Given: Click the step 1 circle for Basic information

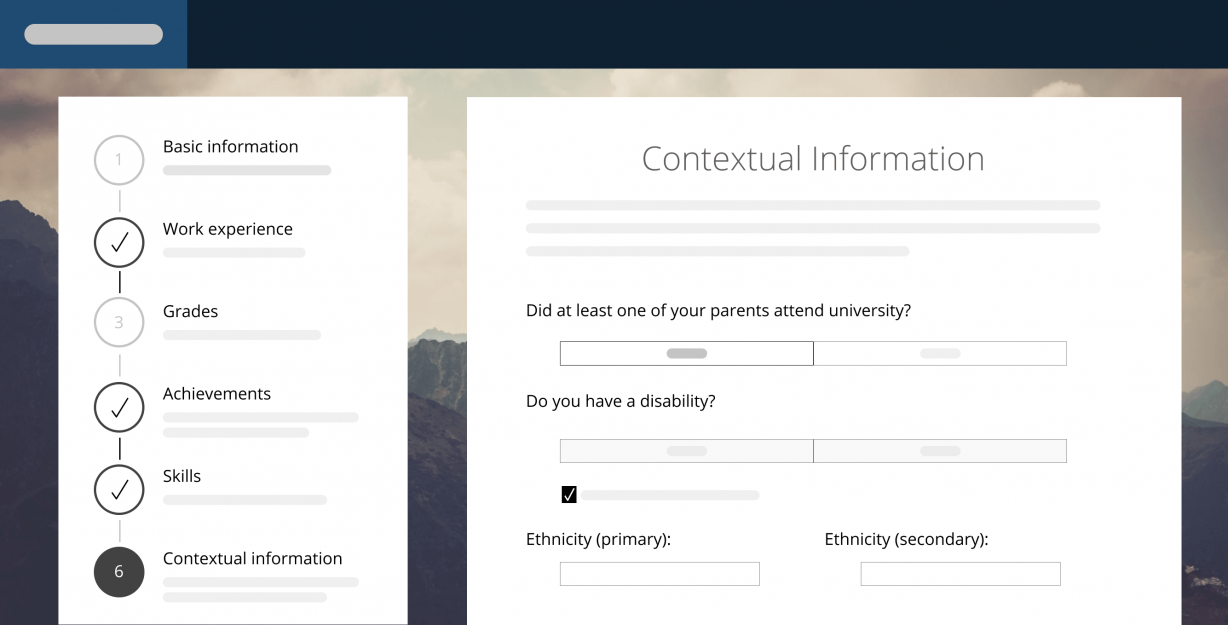Looking at the screenshot, I should 119,160.
